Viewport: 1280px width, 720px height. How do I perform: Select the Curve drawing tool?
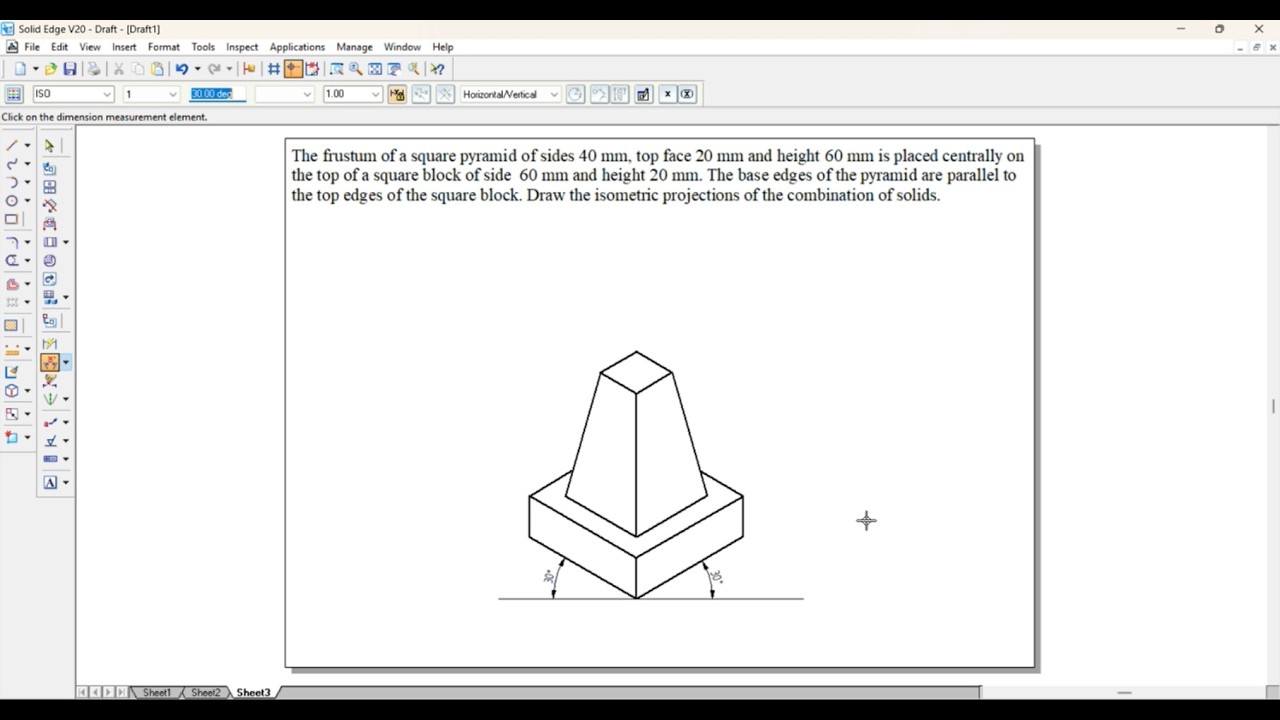(x=12, y=164)
